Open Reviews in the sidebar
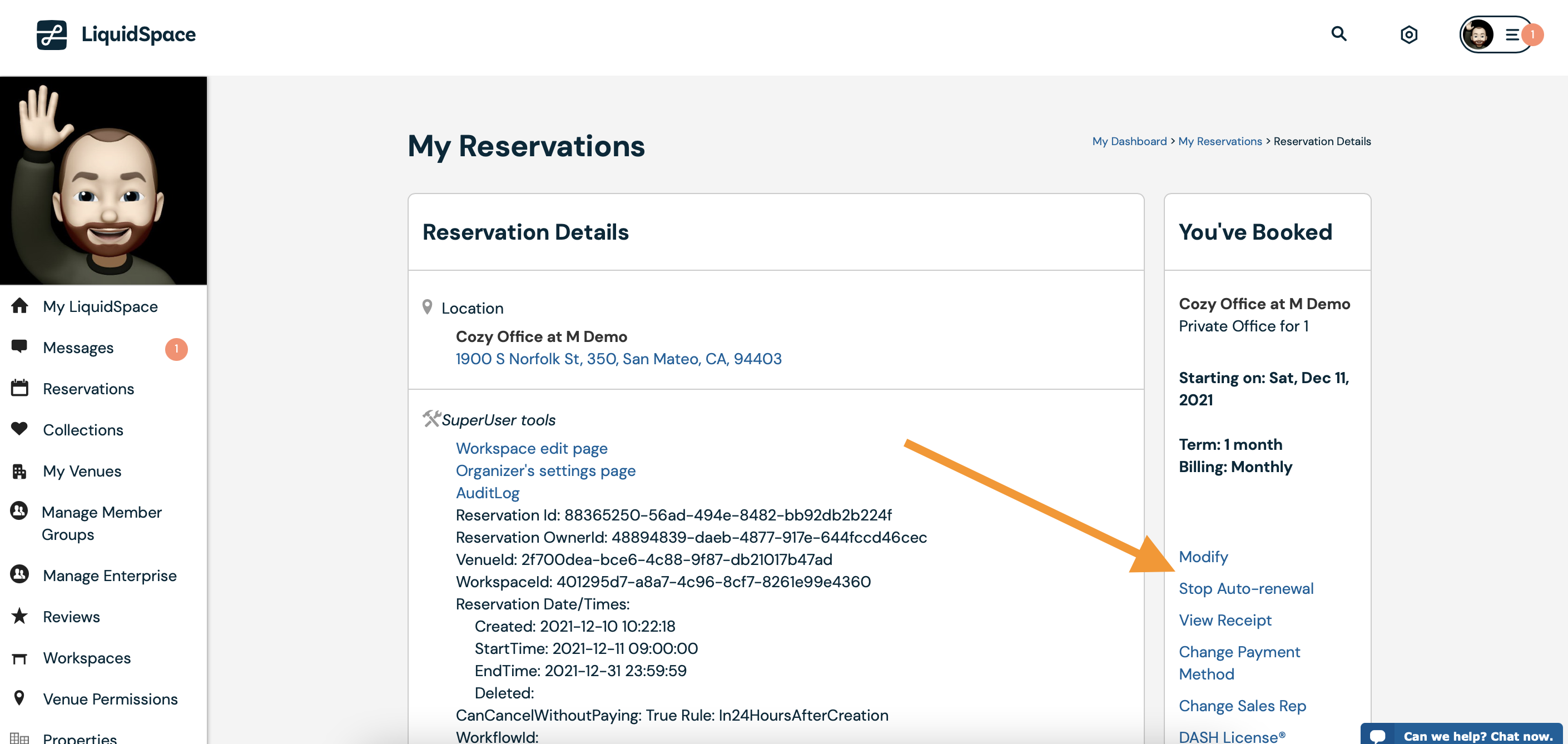The width and height of the screenshot is (1568, 744). [x=72, y=617]
